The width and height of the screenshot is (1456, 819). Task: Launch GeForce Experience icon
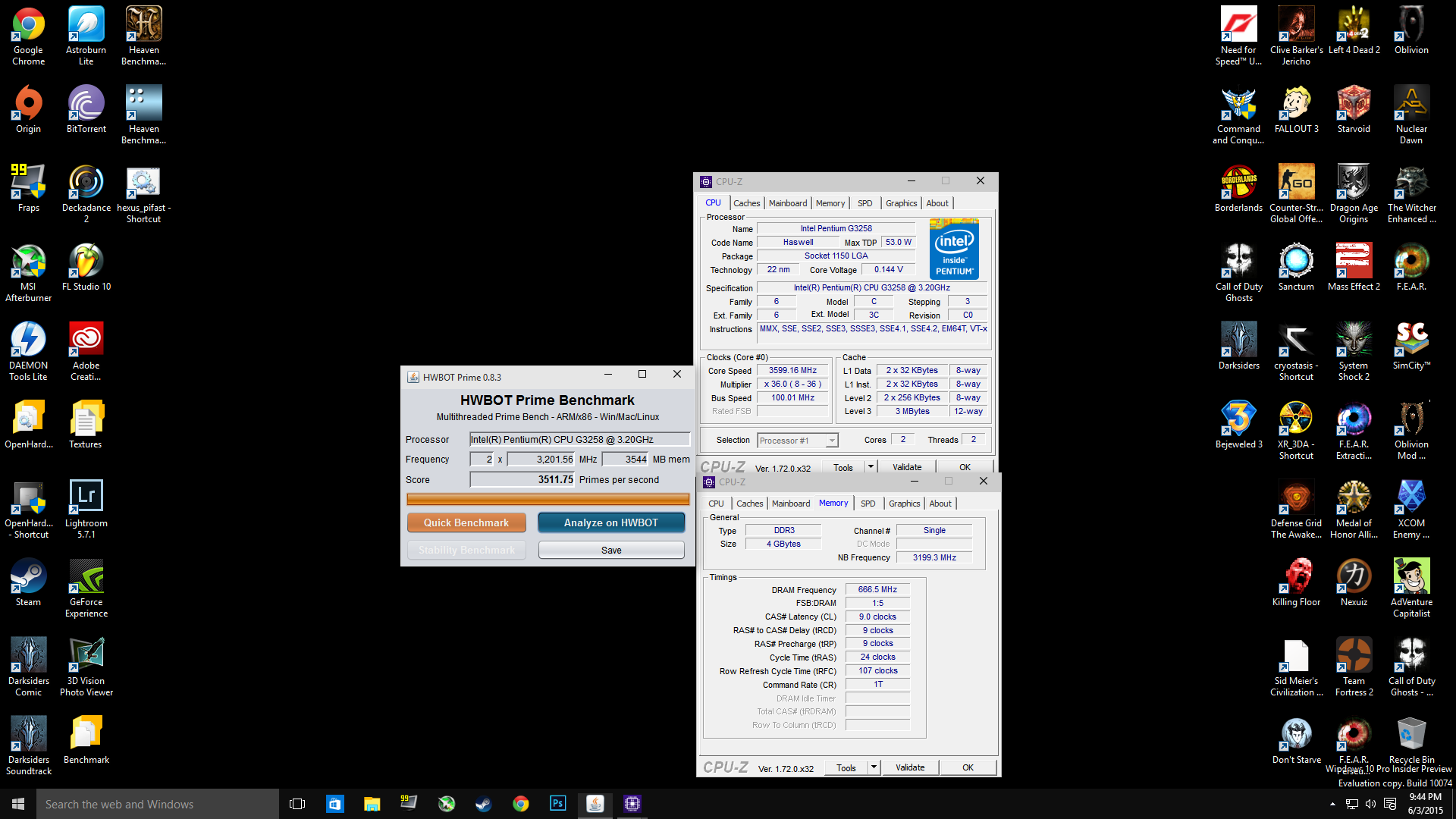click(x=86, y=588)
